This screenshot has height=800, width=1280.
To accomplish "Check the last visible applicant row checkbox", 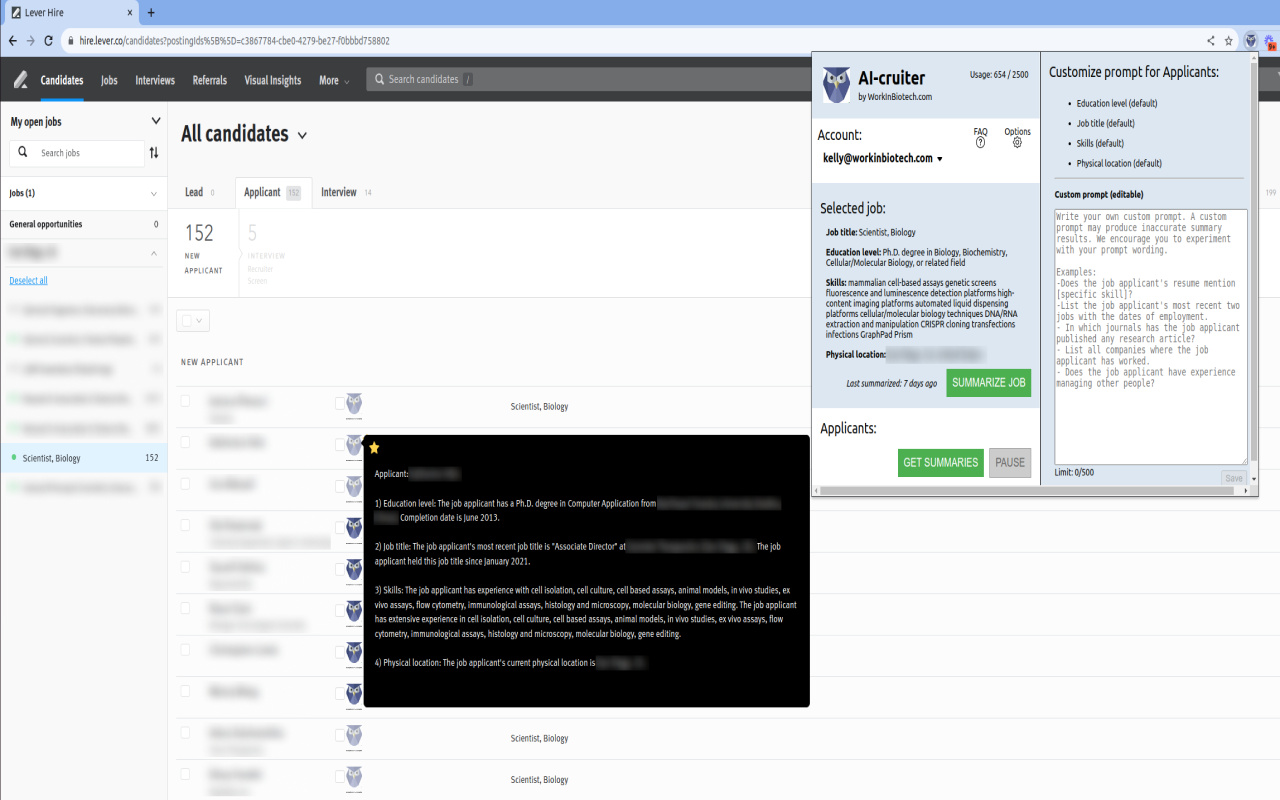I will pos(184,774).
